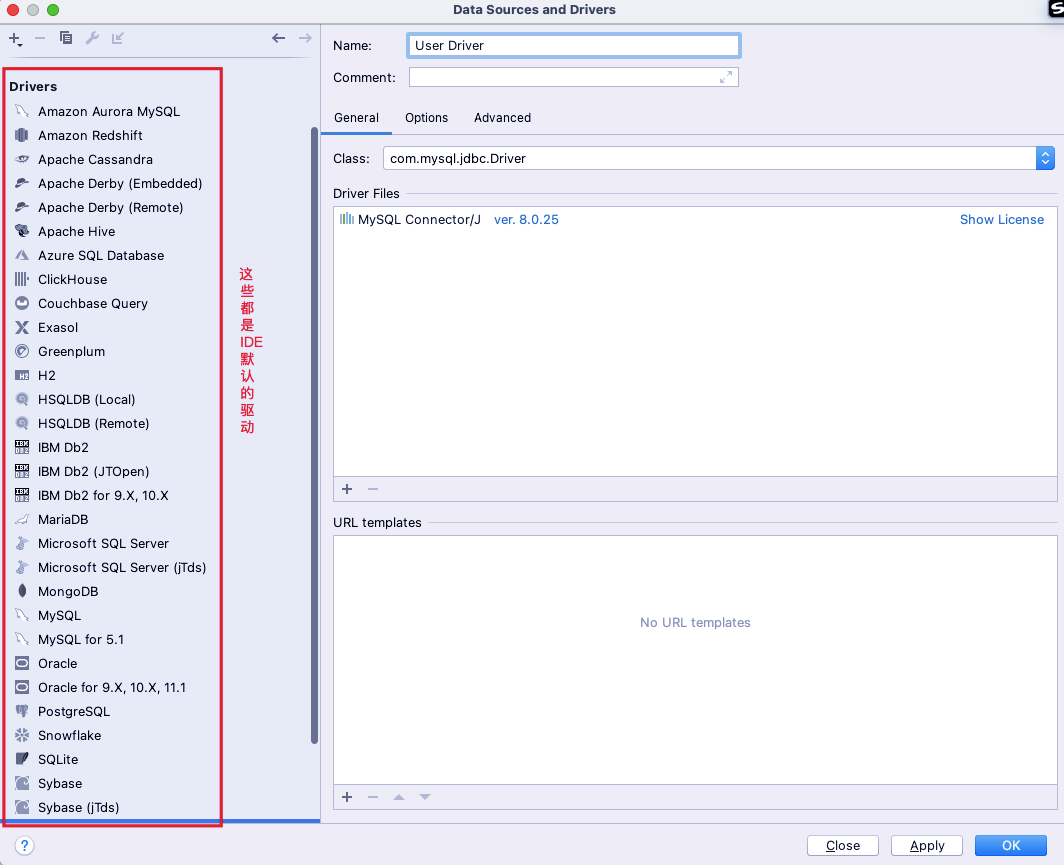The image size is (1064, 865).
Task: Click the MySQL Connector/J library icon
Action: tap(347, 218)
